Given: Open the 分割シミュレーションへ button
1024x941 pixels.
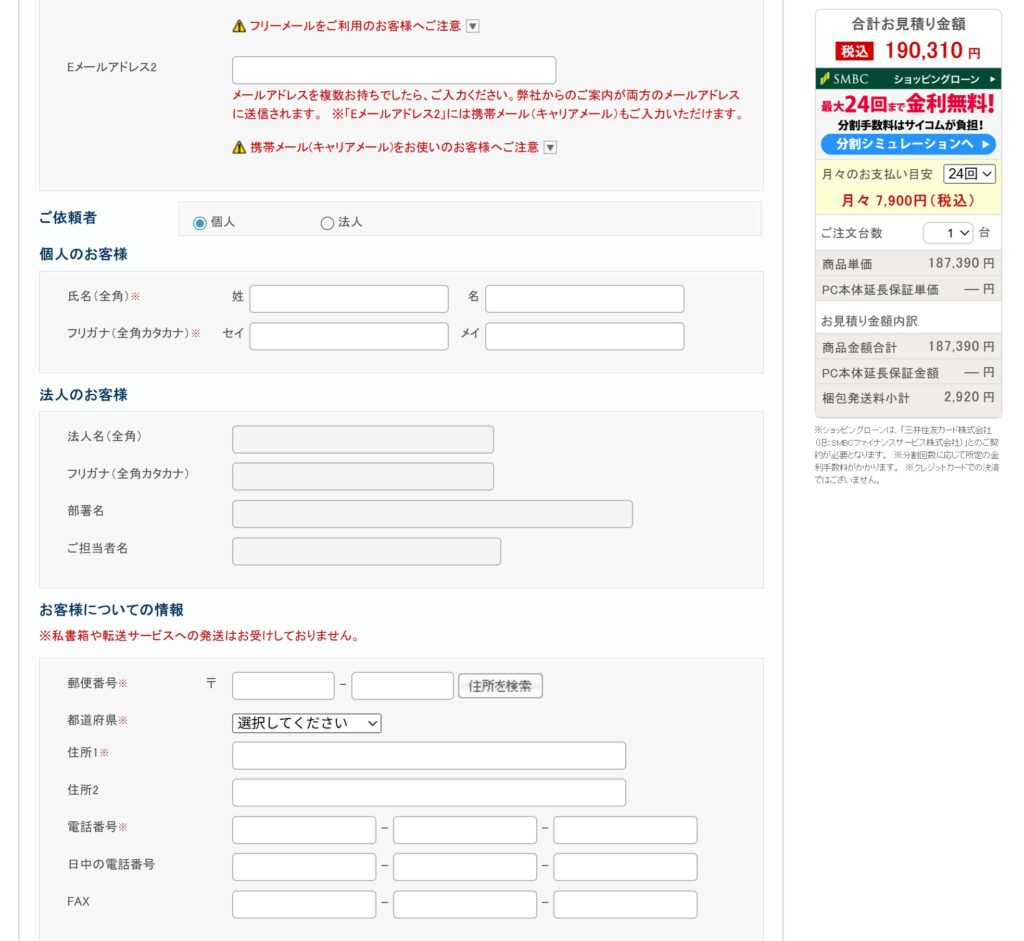Looking at the screenshot, I should 908,144.
